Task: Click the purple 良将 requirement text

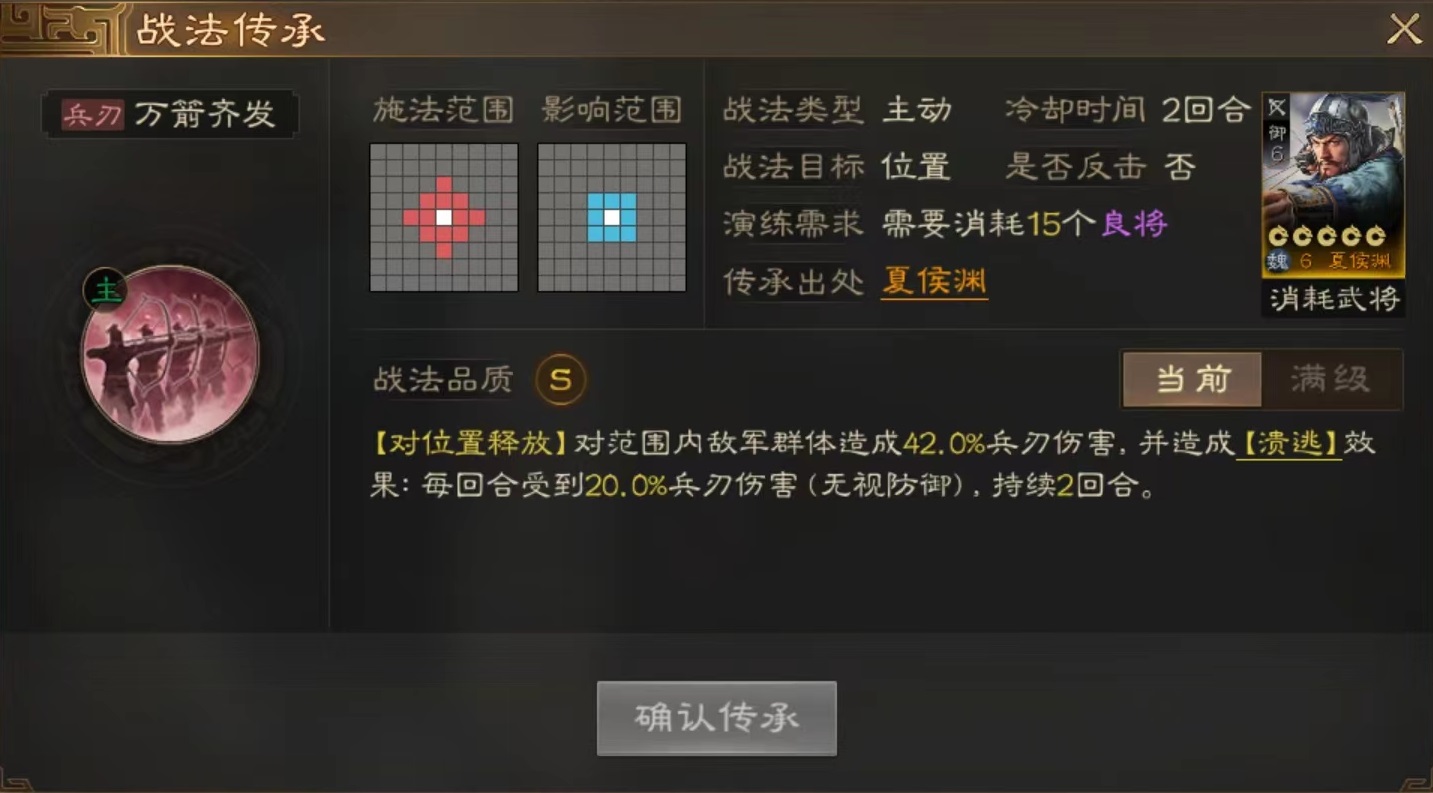Action: pyautogui.click(x=1134, y=223)
